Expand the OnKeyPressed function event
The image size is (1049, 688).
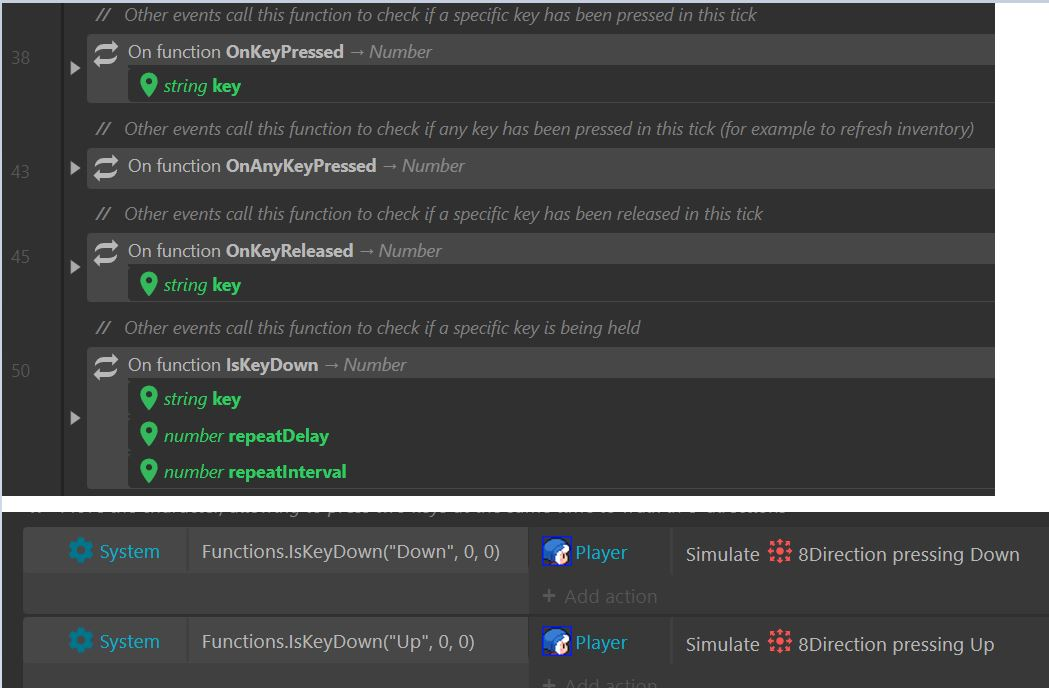click(x=75, y=68)
